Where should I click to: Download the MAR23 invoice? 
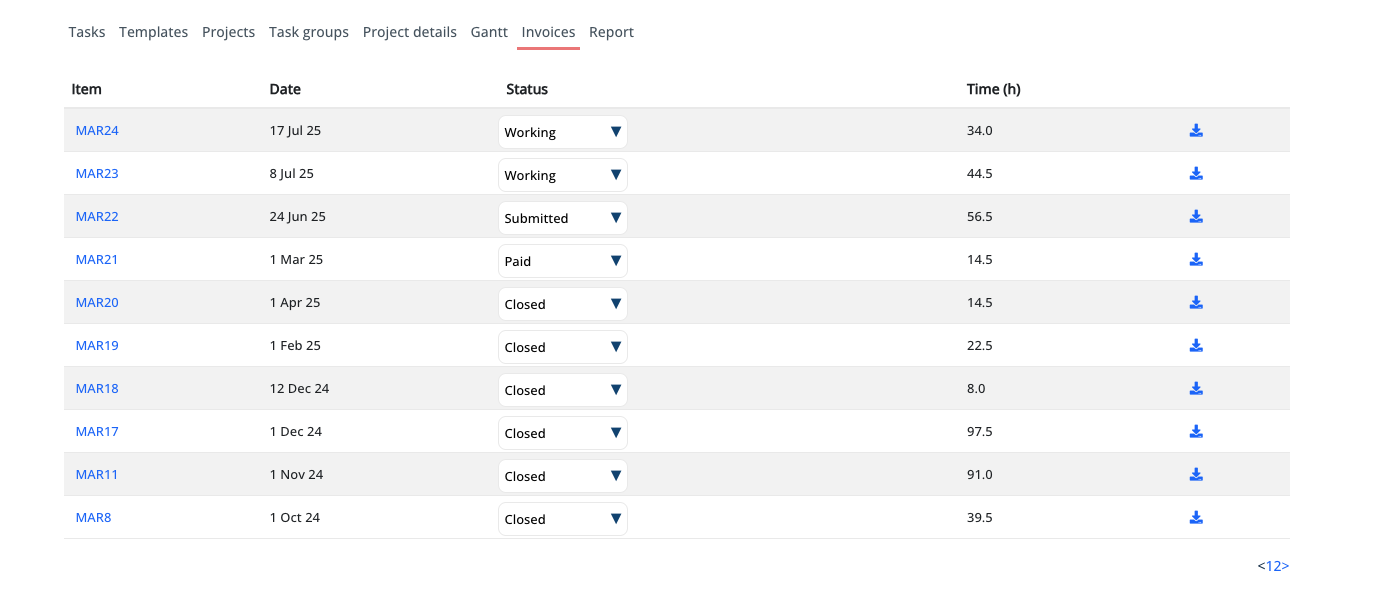click(x=1195, y=174)
